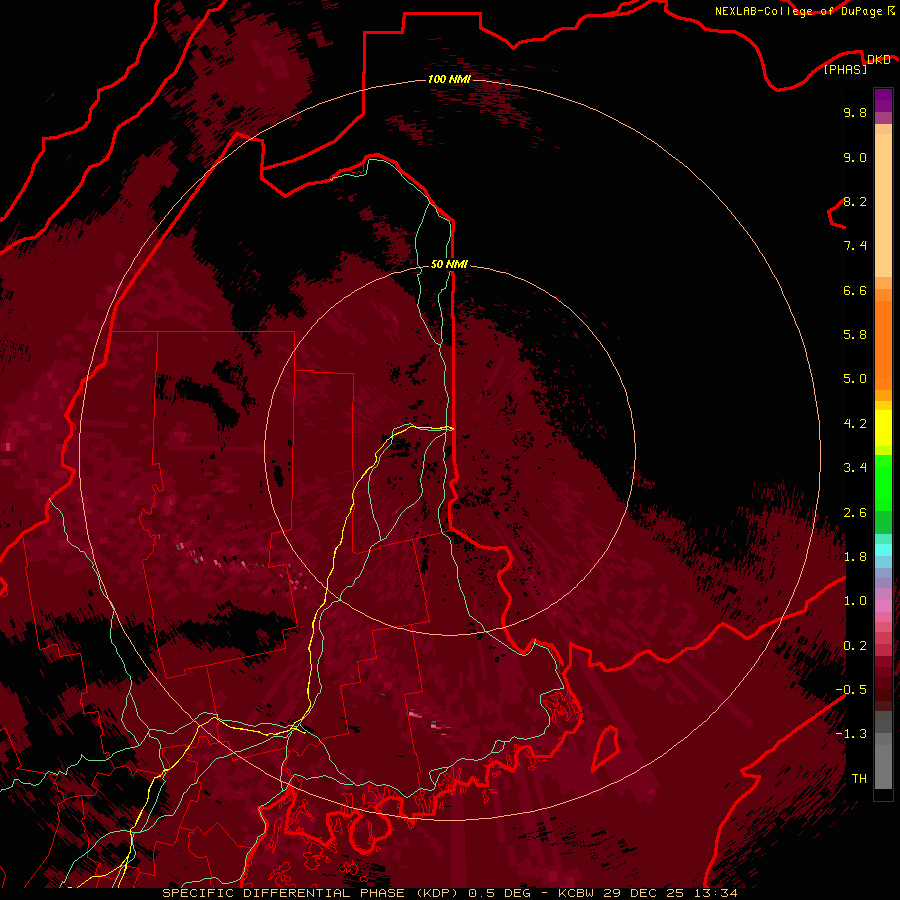This screenshot has width=900, height=900.
Task: Click the -0.5 legend value
Action: (x=851, y=690)
